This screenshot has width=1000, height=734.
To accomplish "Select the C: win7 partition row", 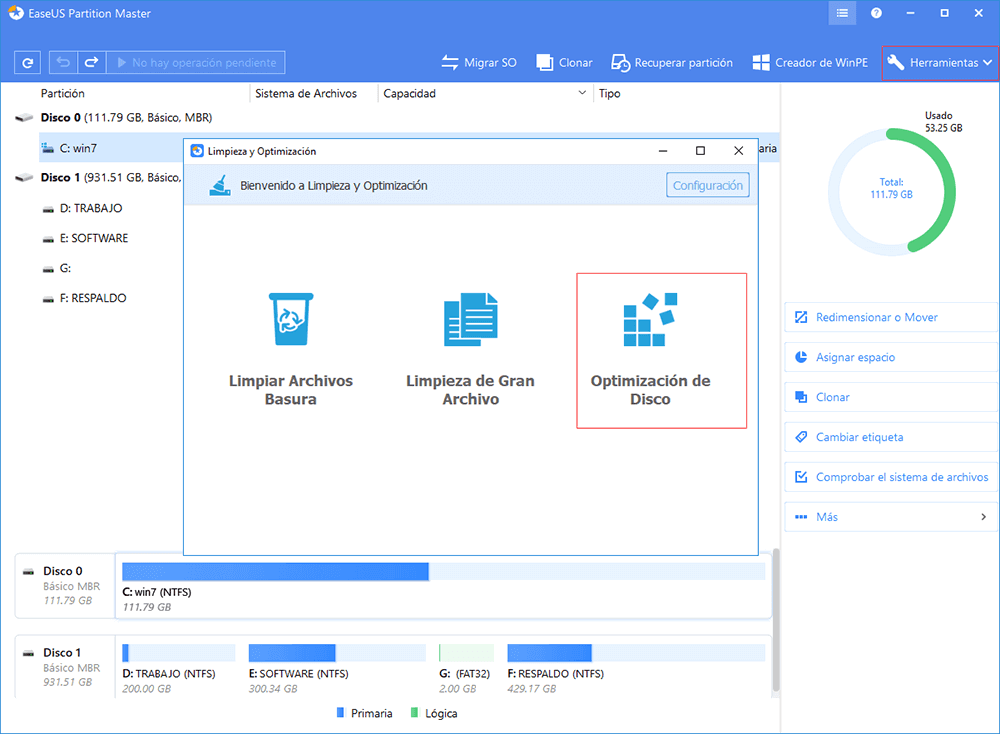I will [x=111, y=148].
